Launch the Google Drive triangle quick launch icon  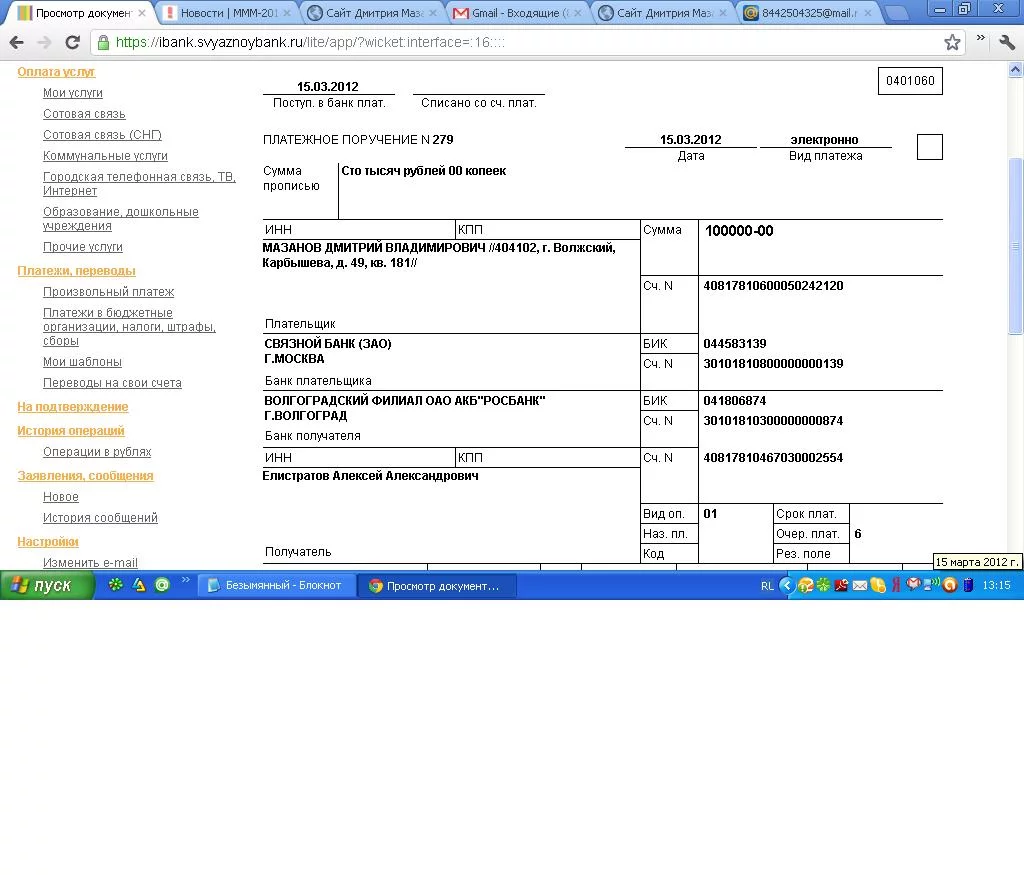point(139,585)
